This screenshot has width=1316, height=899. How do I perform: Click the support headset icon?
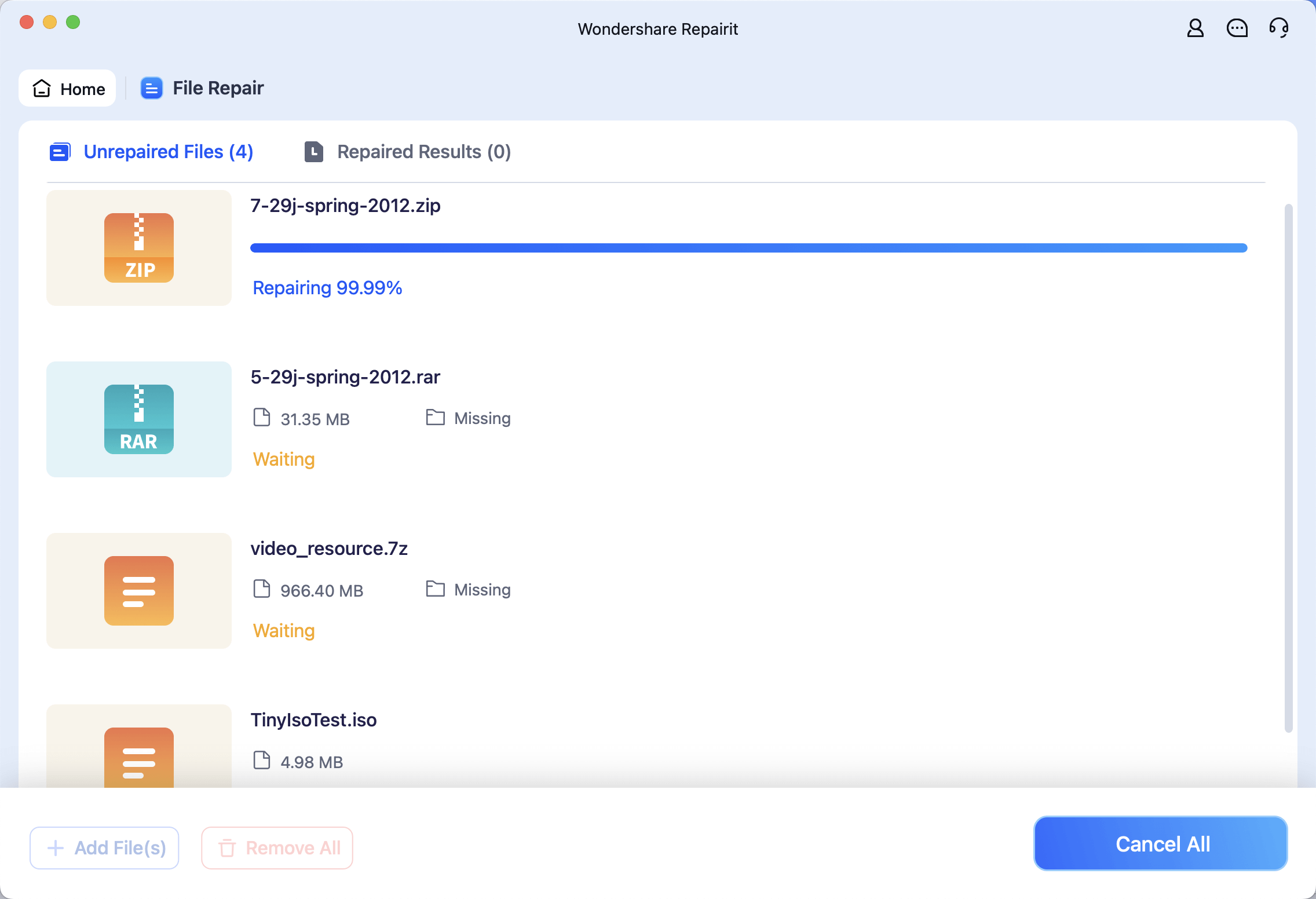(x=1279, y=28)
